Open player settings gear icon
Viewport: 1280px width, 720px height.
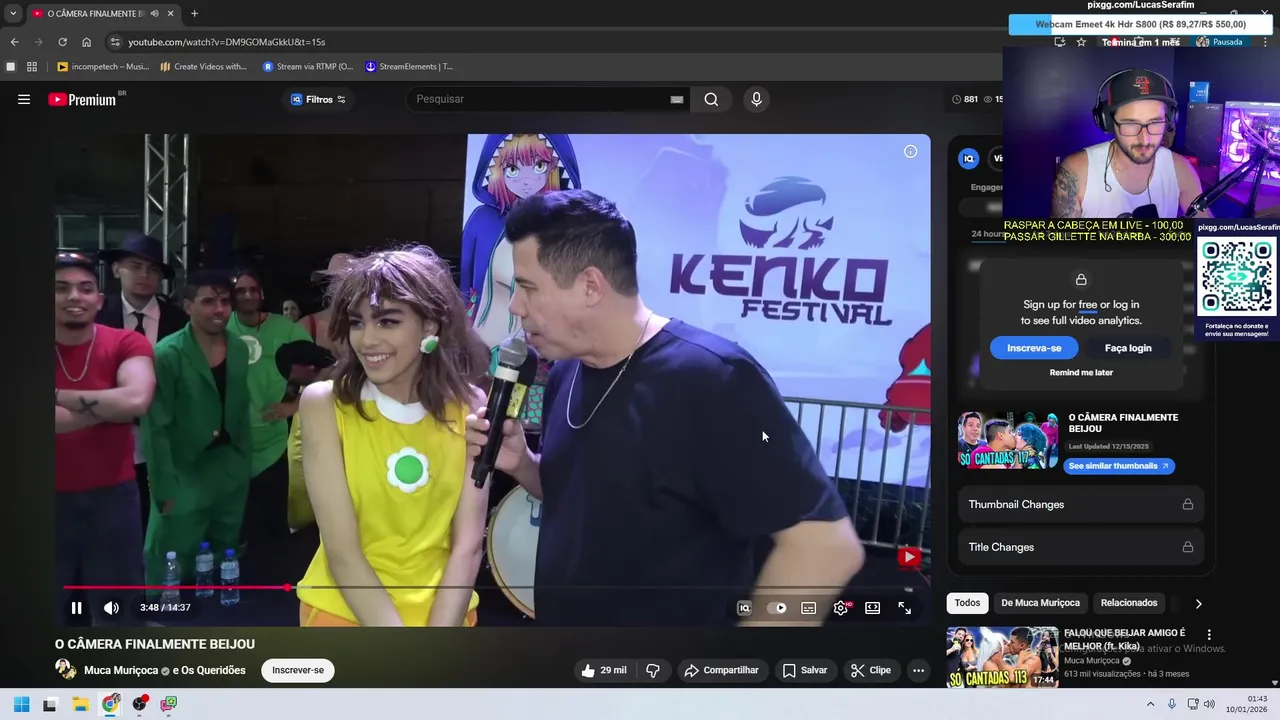coord(841,608)
